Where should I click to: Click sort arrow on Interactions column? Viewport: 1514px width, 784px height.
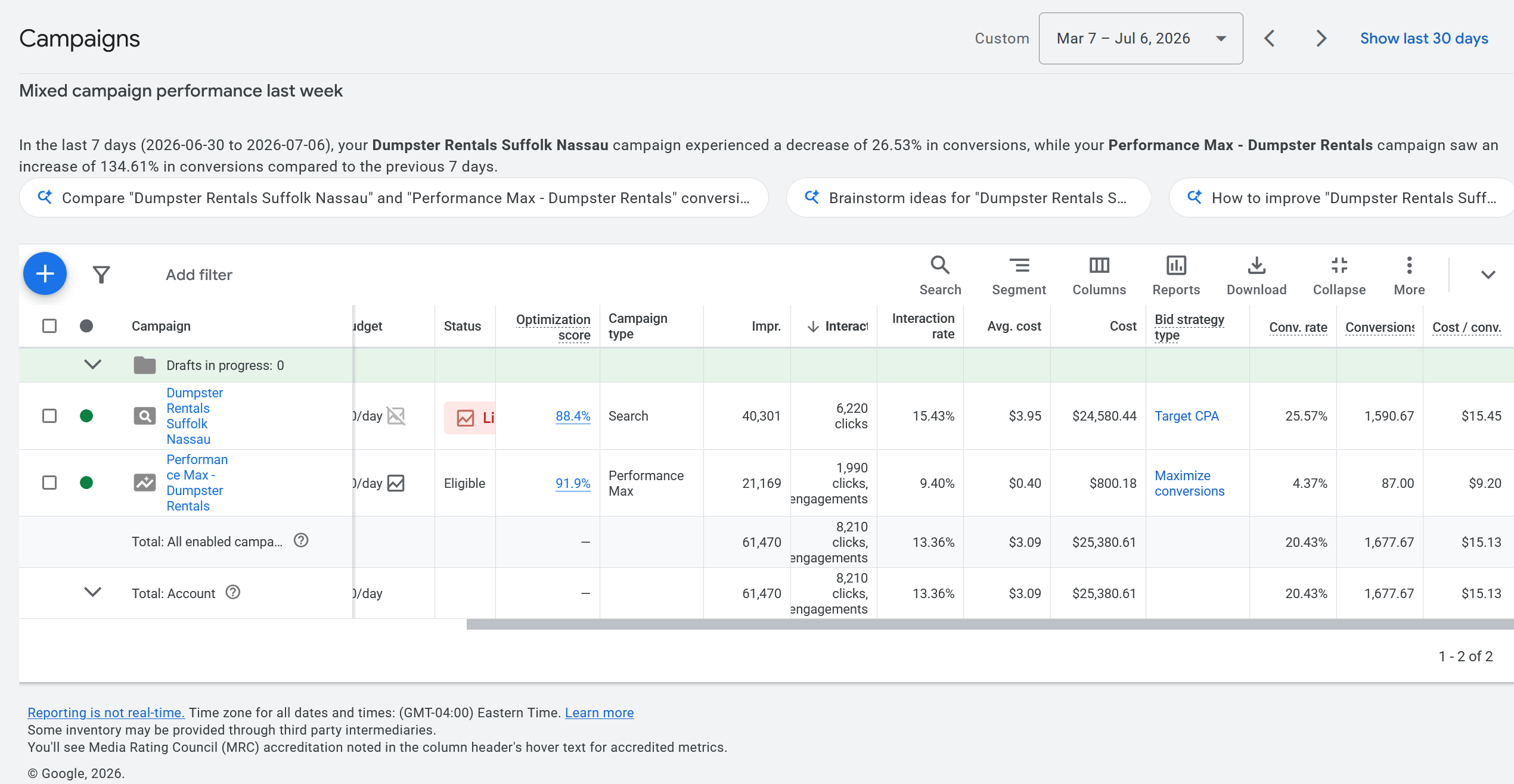812,326
